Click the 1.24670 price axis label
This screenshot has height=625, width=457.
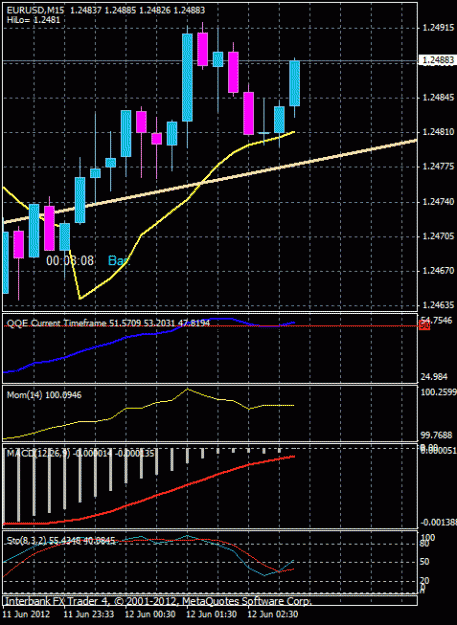(438, 271)
